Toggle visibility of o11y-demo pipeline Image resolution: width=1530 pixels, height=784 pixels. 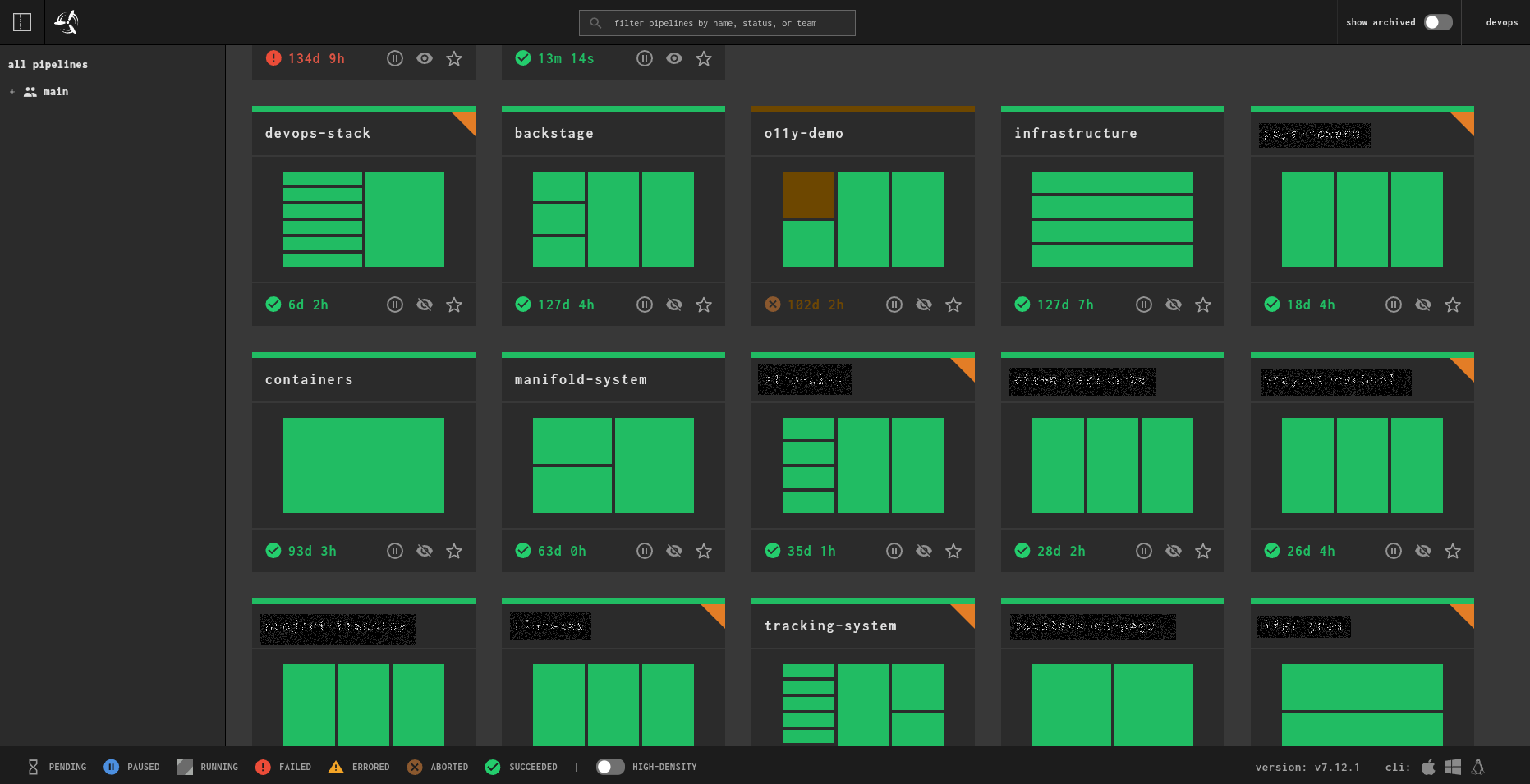(x=924, y=305)
